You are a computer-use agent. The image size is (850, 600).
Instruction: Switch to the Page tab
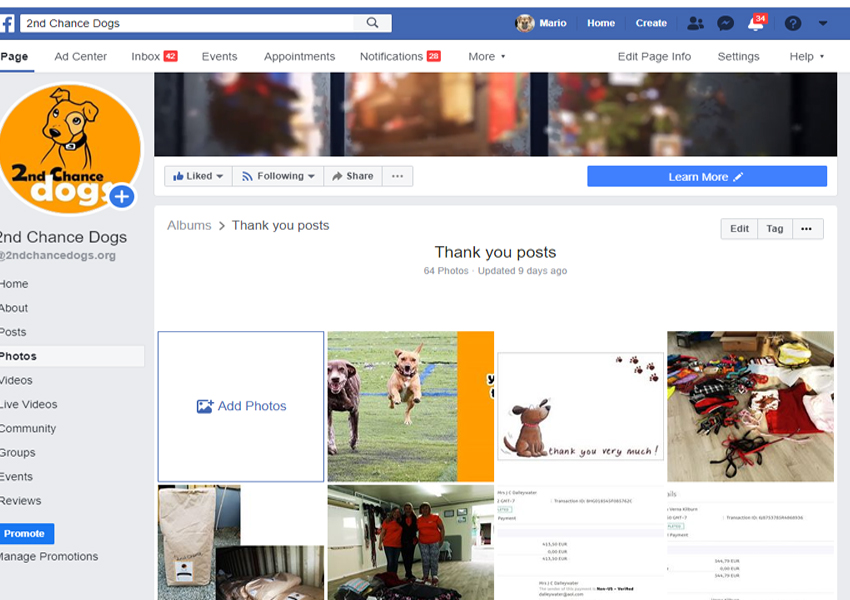click(x=15, y=56)
